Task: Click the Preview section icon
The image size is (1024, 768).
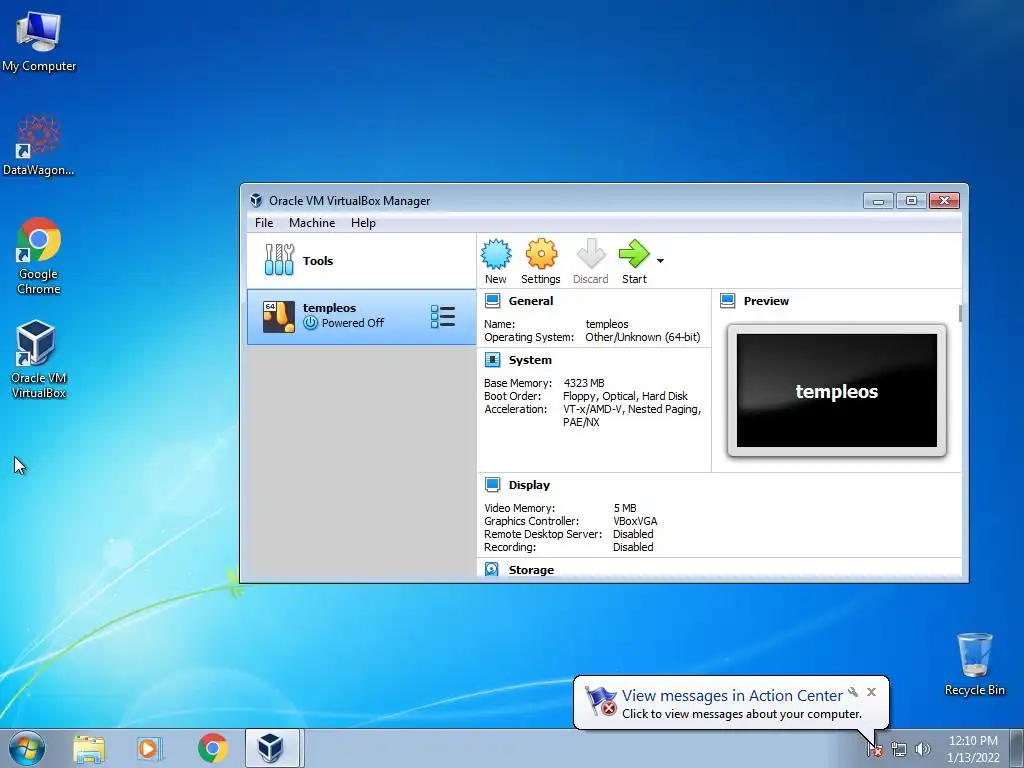Action: tap(728, 301)
